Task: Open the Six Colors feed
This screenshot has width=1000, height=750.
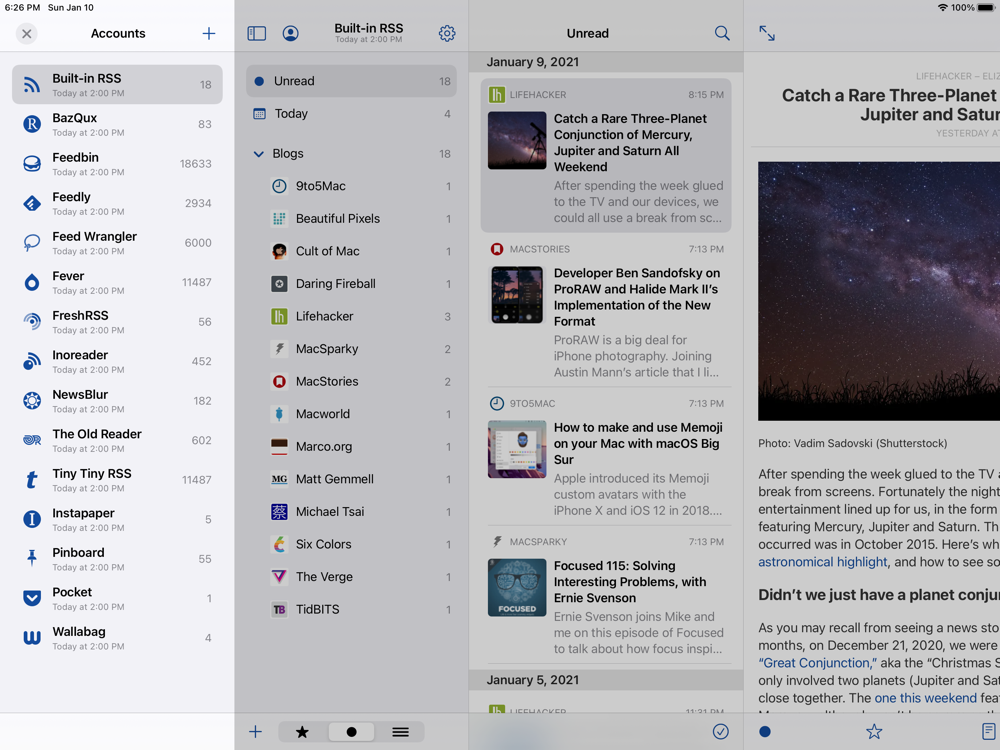Action: (351, 544)
